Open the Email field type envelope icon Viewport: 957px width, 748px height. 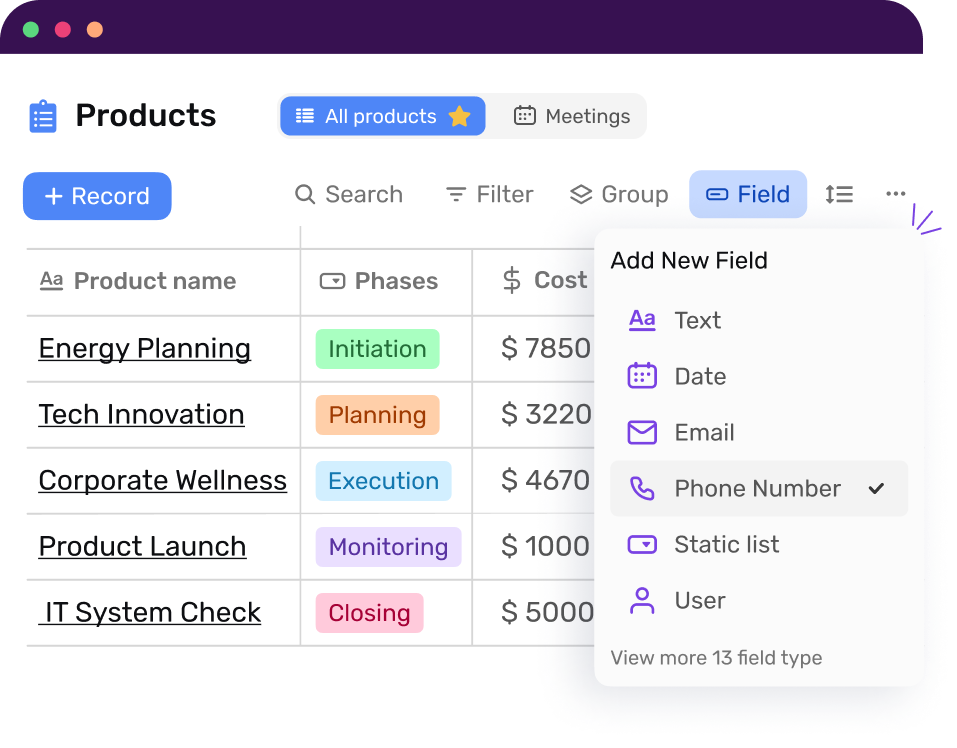coord(641,432)
